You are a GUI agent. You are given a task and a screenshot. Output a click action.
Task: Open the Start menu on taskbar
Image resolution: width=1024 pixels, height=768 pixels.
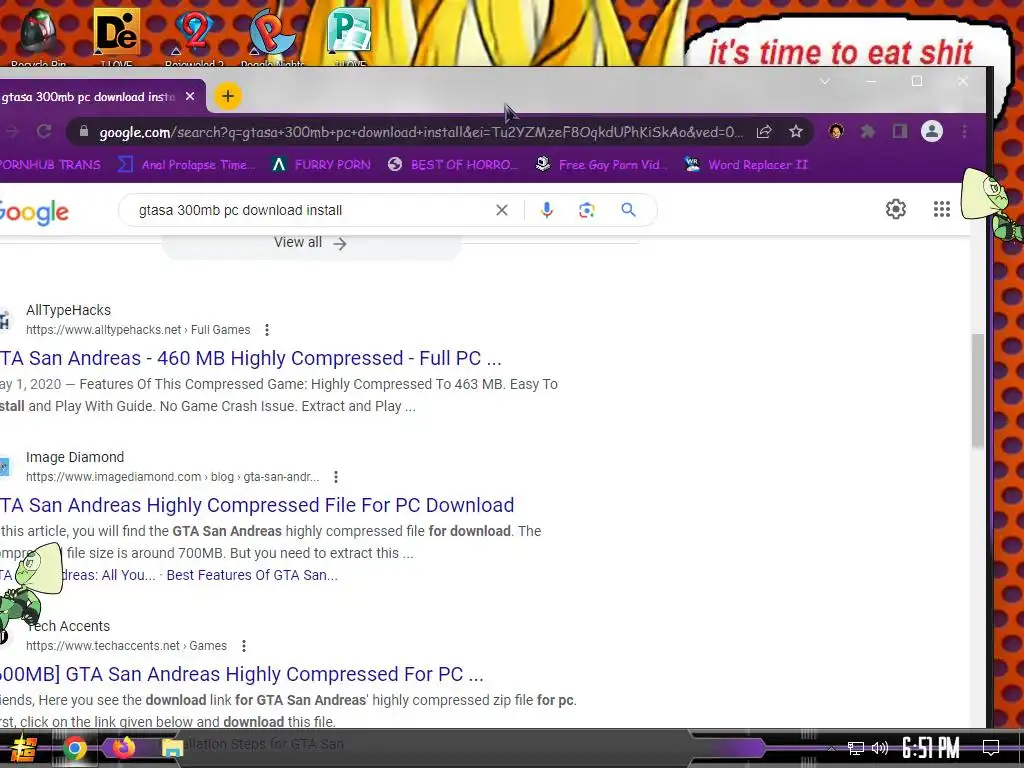pos(23,748)
